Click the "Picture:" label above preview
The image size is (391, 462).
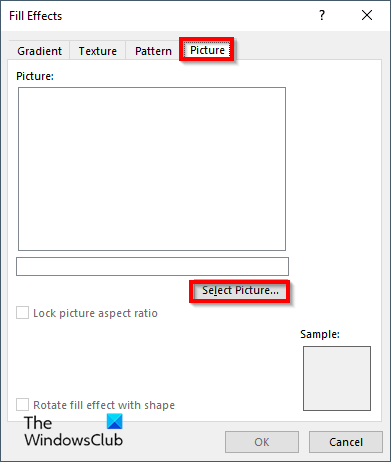click(x=35, y=76)
